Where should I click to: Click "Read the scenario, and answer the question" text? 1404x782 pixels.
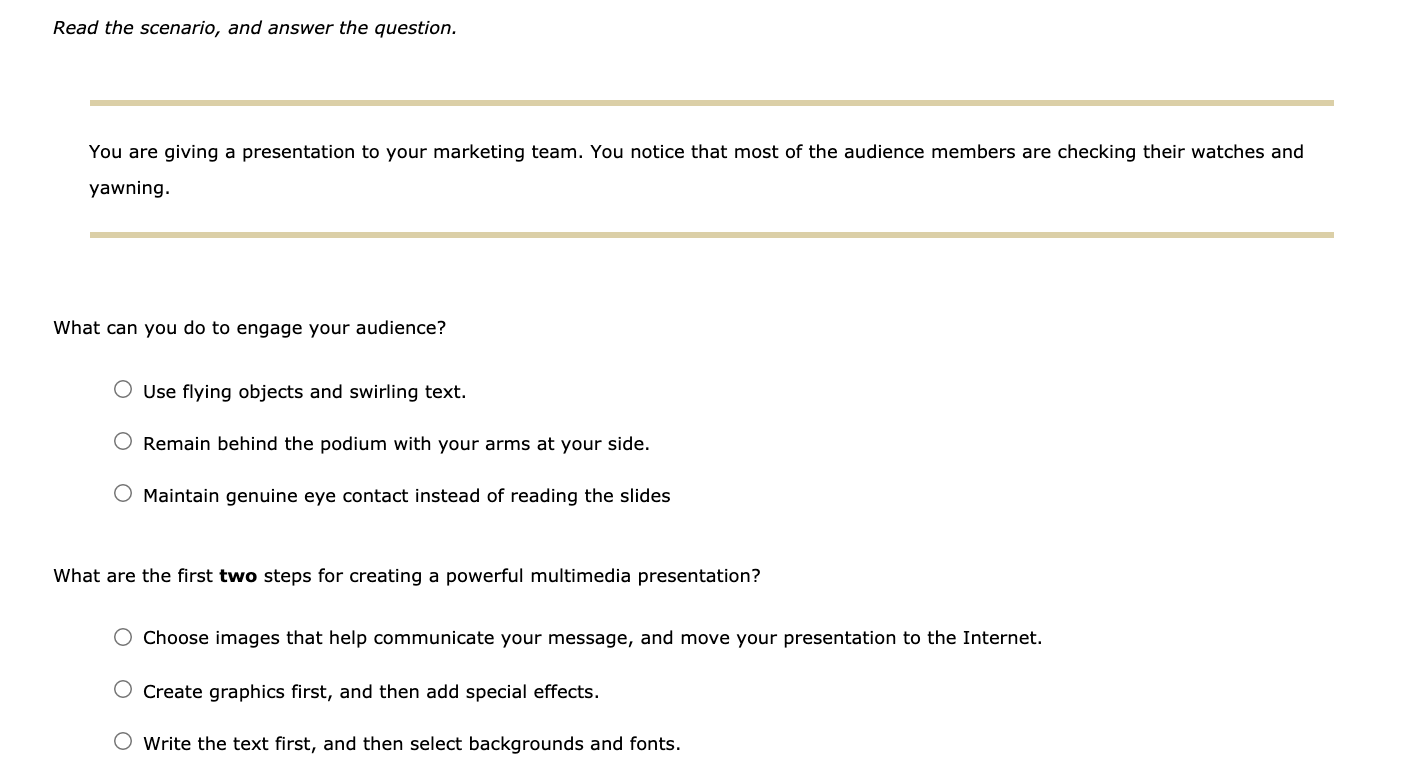[255, 27]
